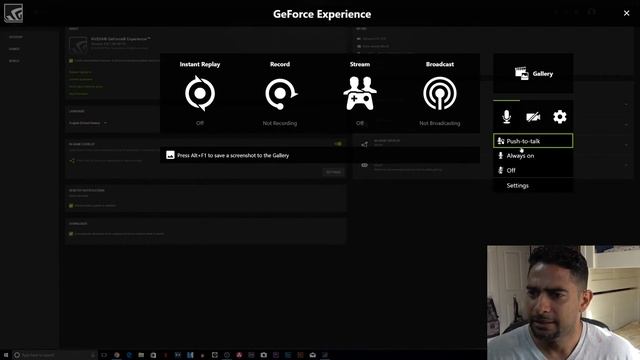
Task: Open the Gallery button
Action: point(533,73)
